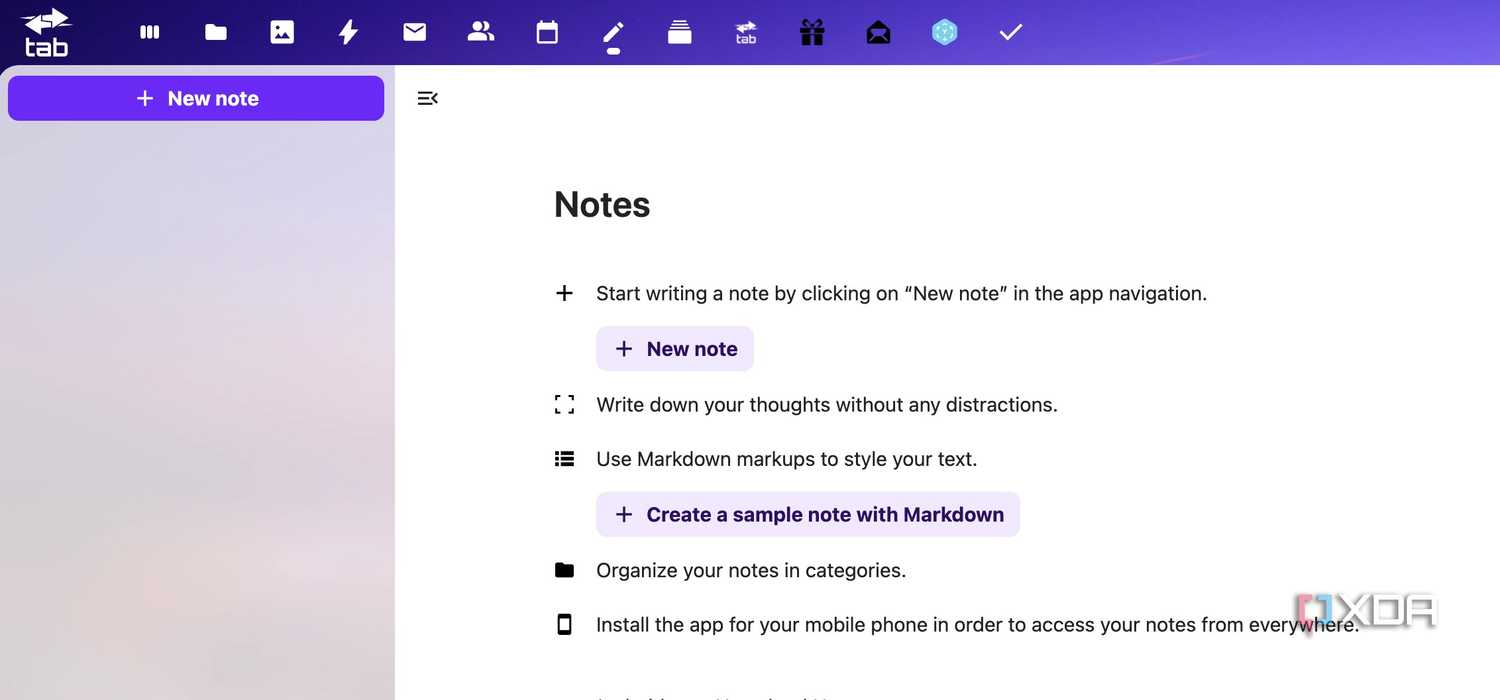Viewport: 1500px width, 700px height.
Task: Open the Mail envelope icon
Action: tap(415, 32)
